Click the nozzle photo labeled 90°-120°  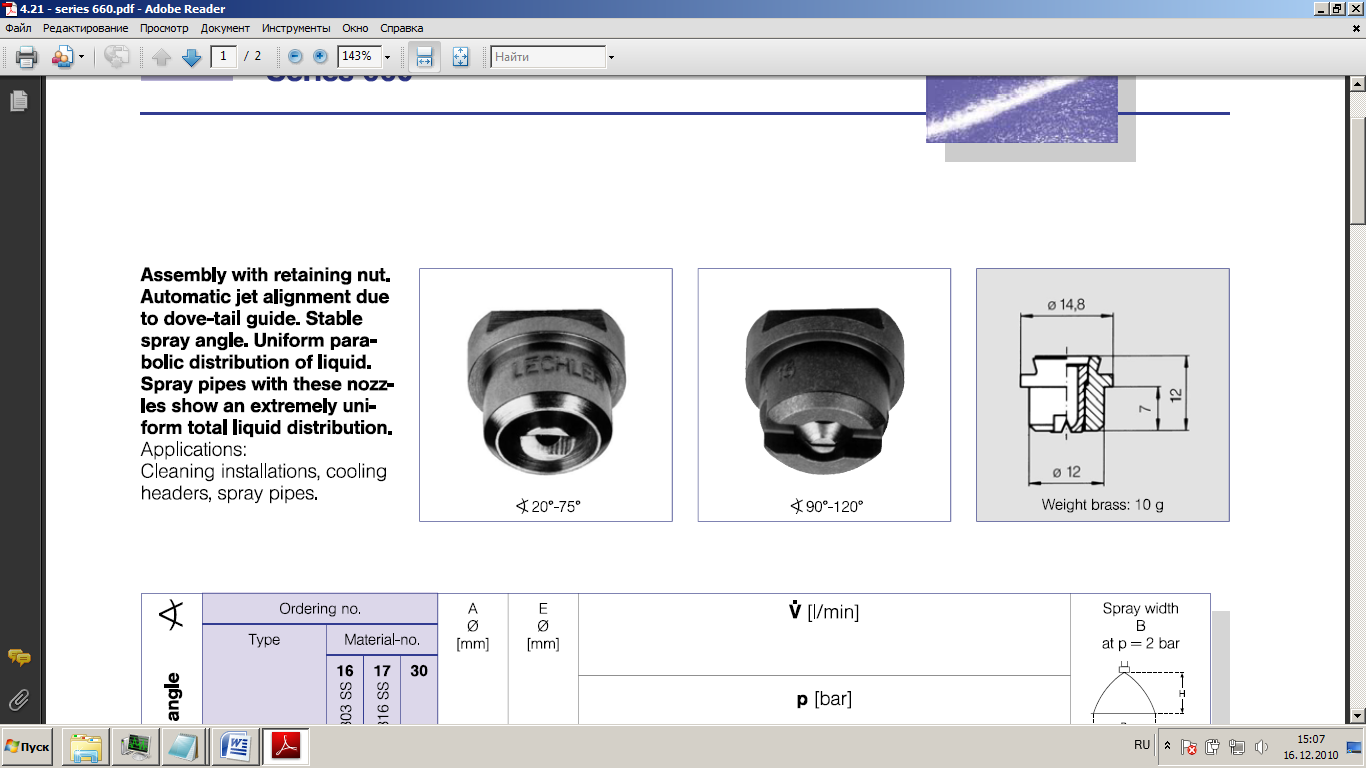click(824, 394)
